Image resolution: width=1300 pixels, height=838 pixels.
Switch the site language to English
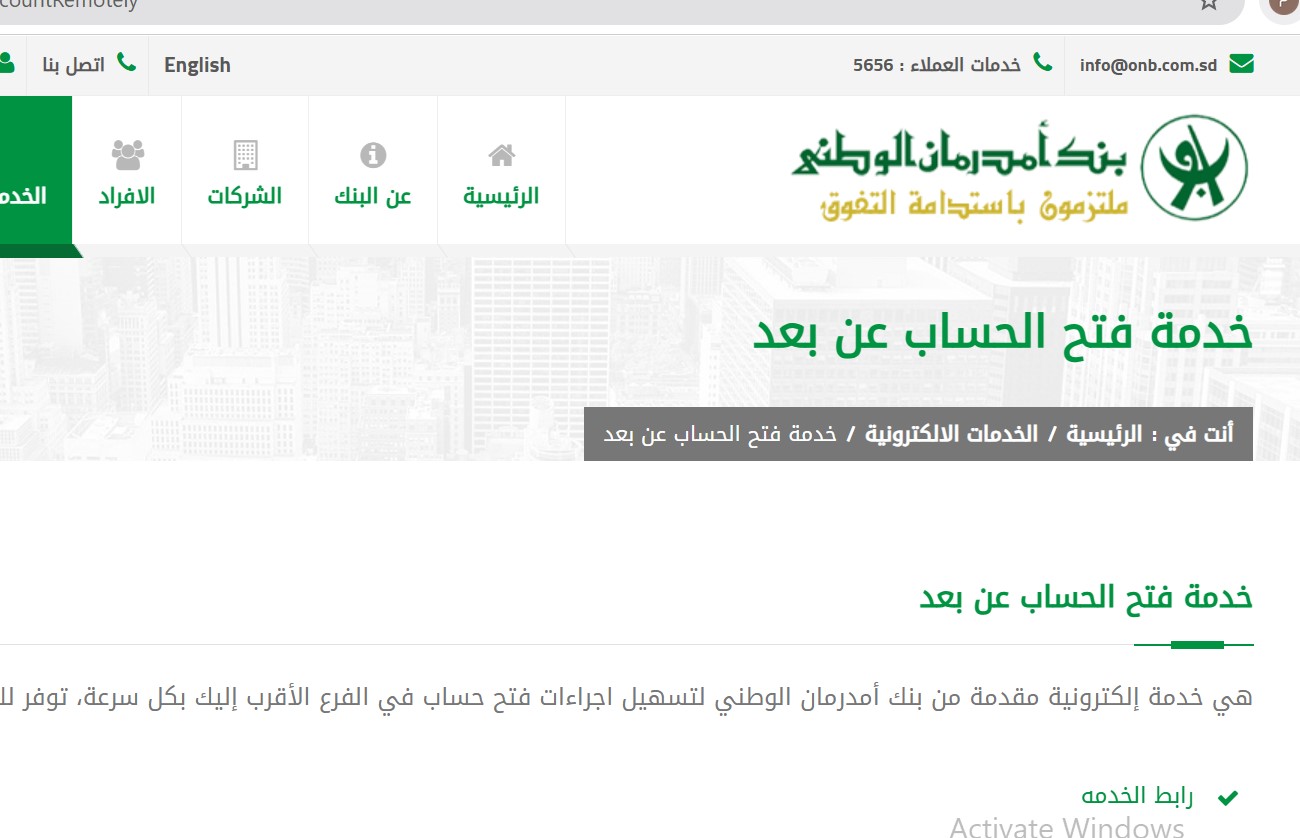pos(197,65)
